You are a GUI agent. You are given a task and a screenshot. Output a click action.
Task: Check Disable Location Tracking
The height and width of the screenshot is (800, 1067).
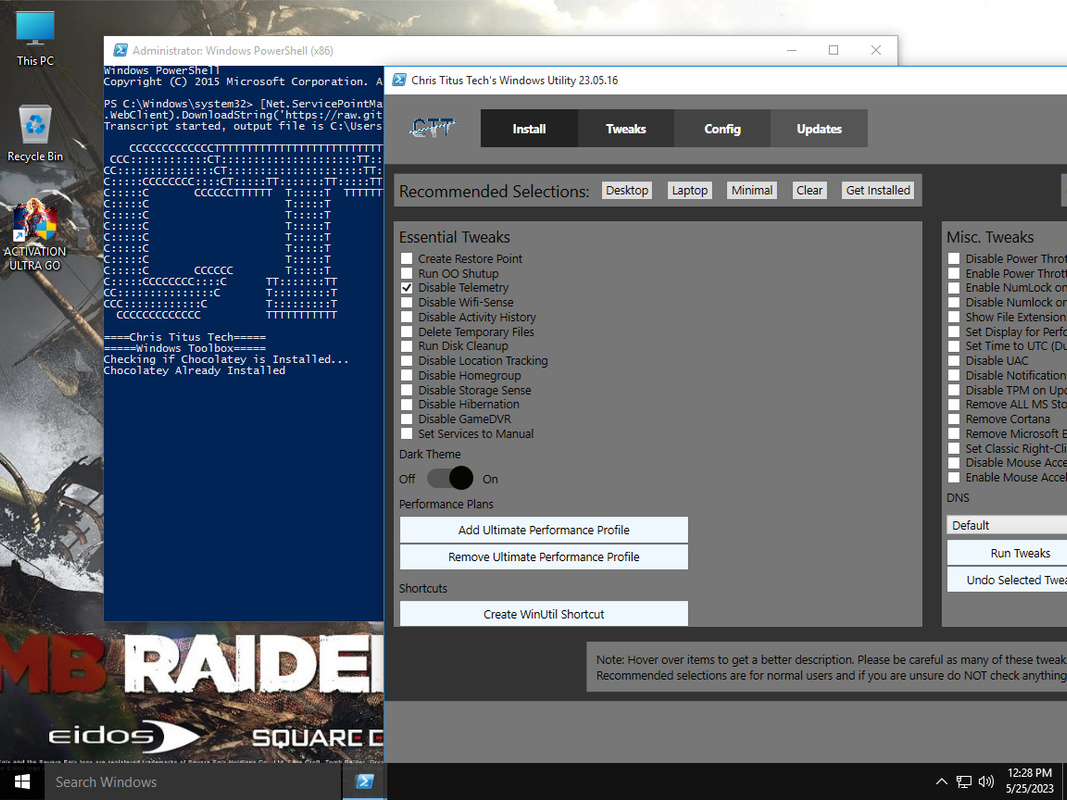click(x=406, y=361)
